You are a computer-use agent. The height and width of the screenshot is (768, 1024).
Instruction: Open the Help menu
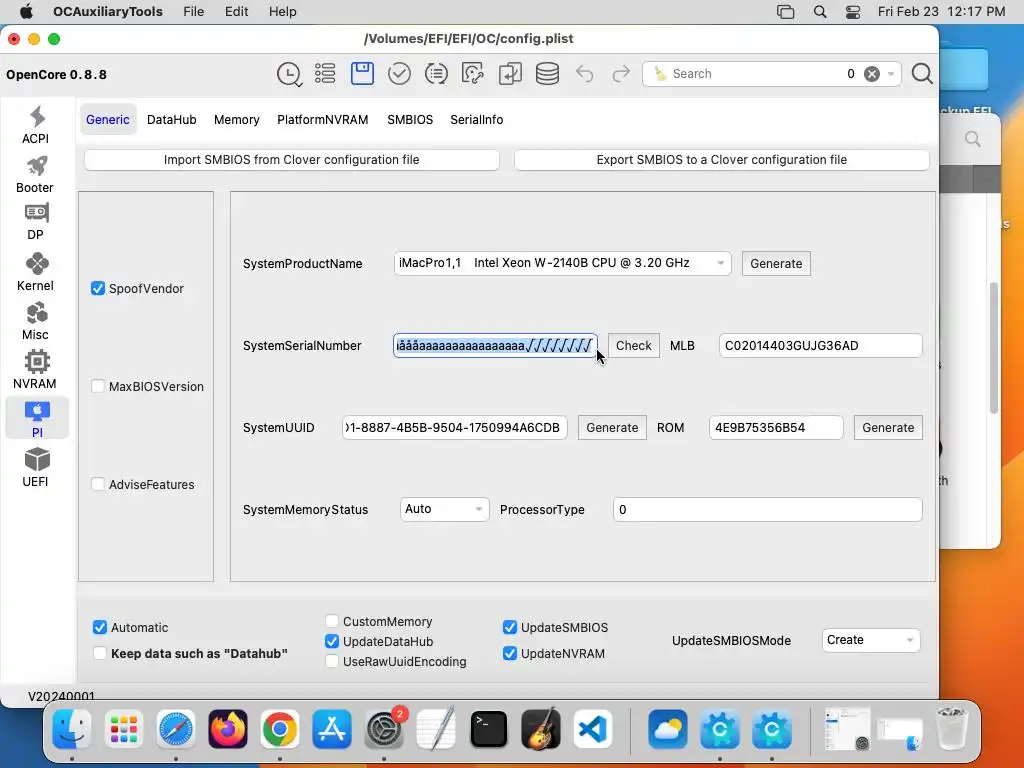283,12
